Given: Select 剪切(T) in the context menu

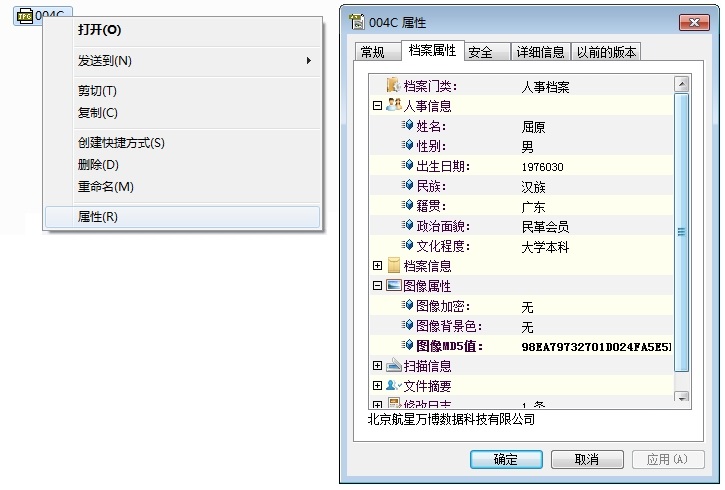Looking at the screenshot, I should (x=182, y=91).
